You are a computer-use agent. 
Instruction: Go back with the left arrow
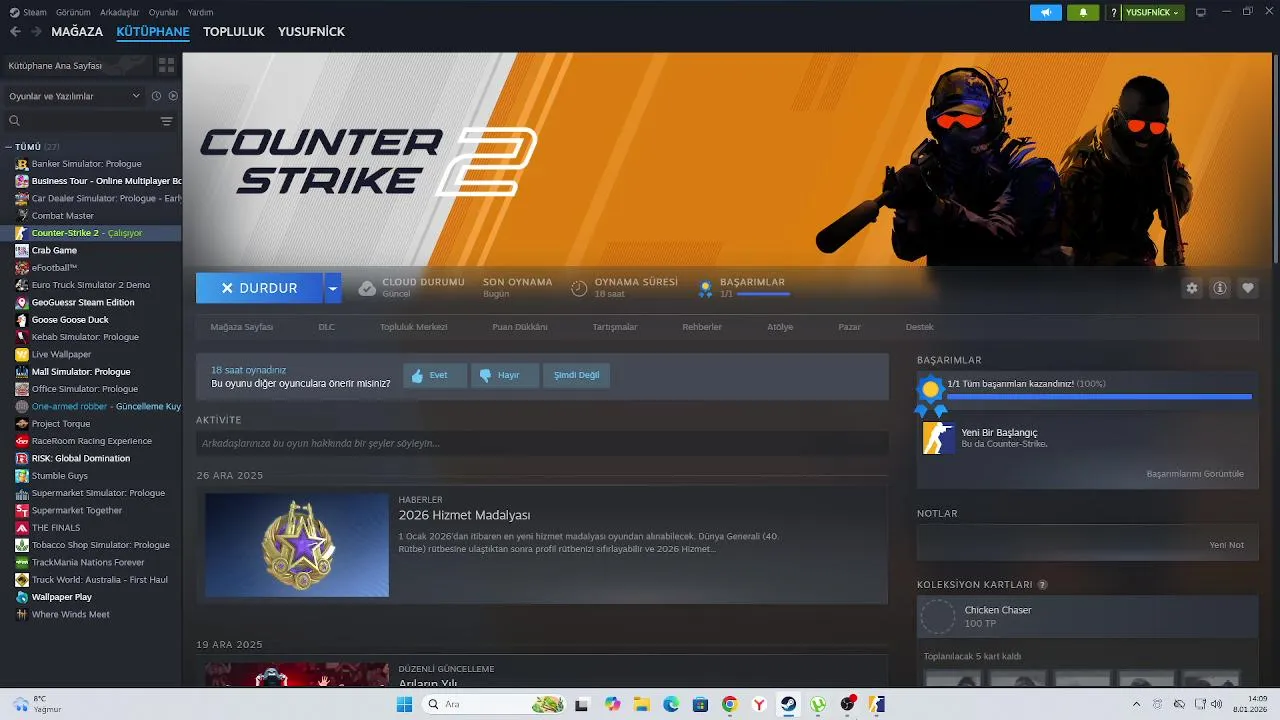(15, 31)
